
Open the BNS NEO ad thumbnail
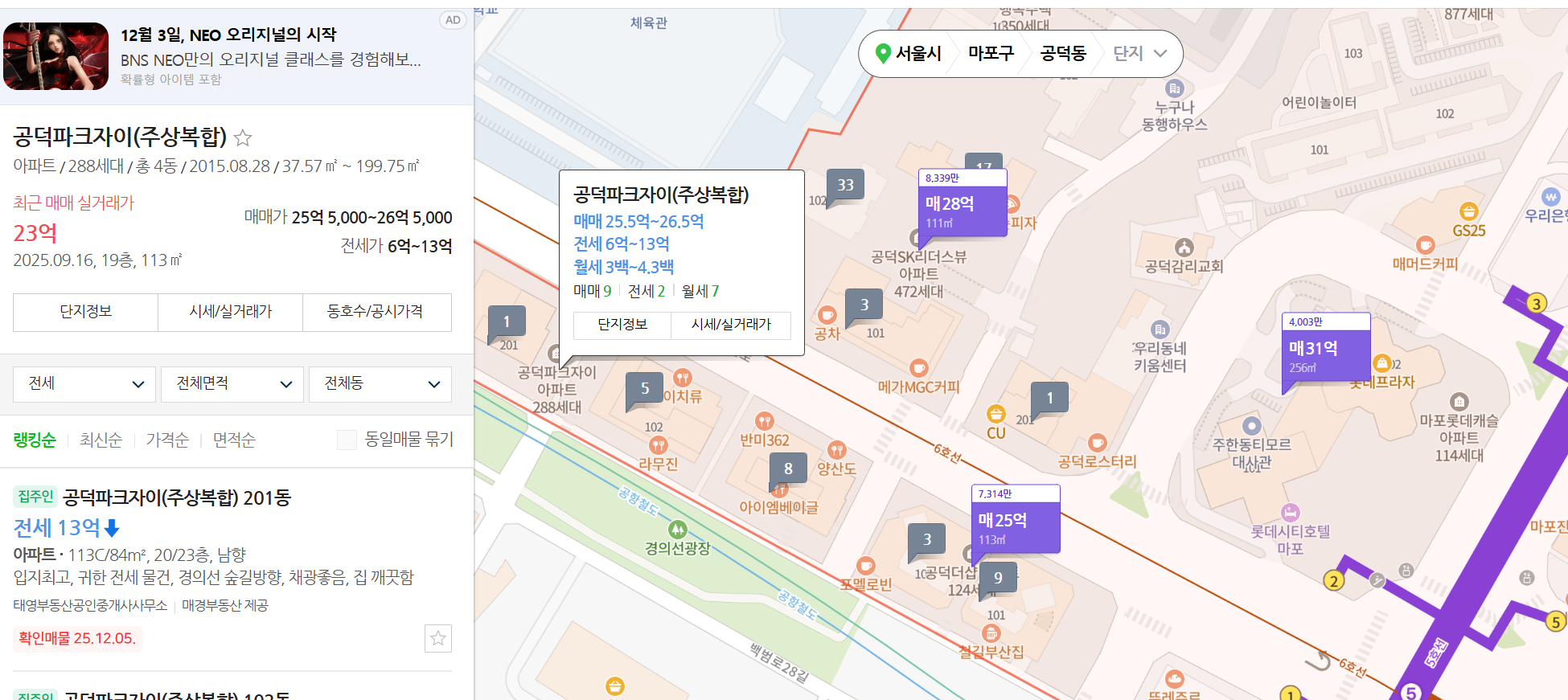pyautogui.click(x=55, y=56)
